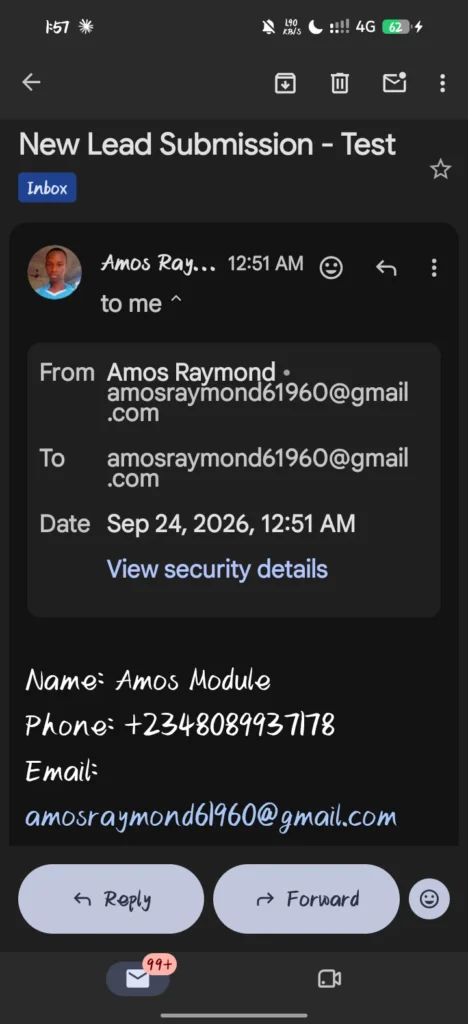Tap the Forward button
Viewport: 468px width, 1024px height.
(x=306, y=899)
